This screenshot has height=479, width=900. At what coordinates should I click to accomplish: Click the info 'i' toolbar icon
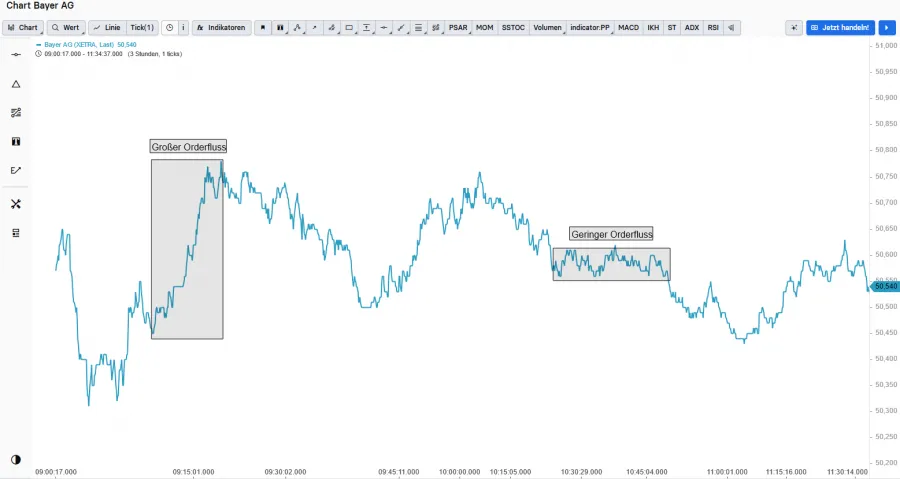click(x=183, y=28)
